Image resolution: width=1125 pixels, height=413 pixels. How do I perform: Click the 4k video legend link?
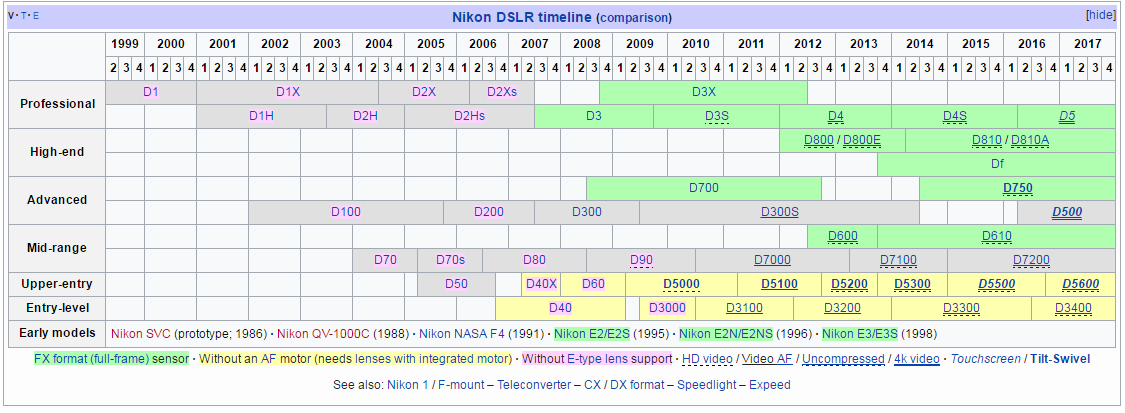[916, 359]
